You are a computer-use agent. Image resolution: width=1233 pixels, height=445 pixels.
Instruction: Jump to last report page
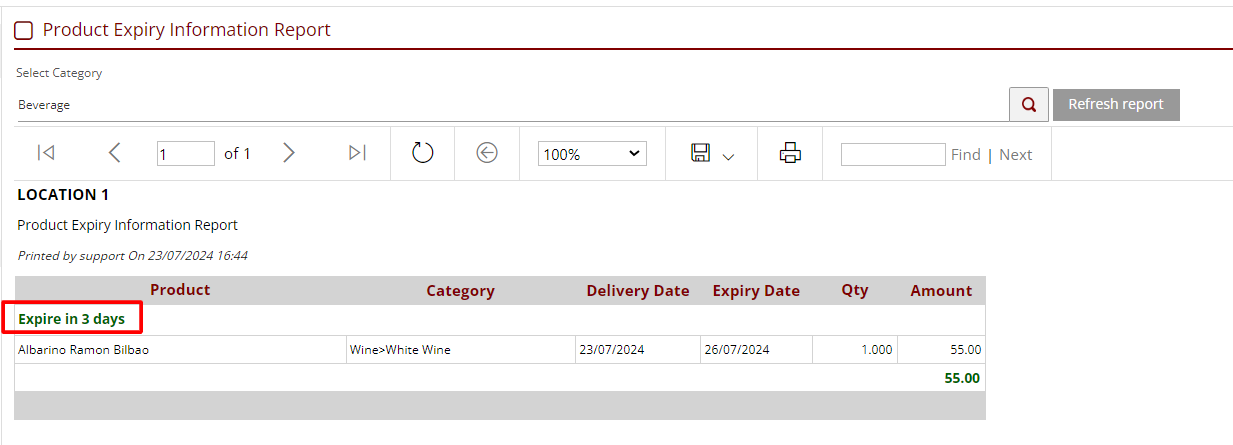coord(357,153)
